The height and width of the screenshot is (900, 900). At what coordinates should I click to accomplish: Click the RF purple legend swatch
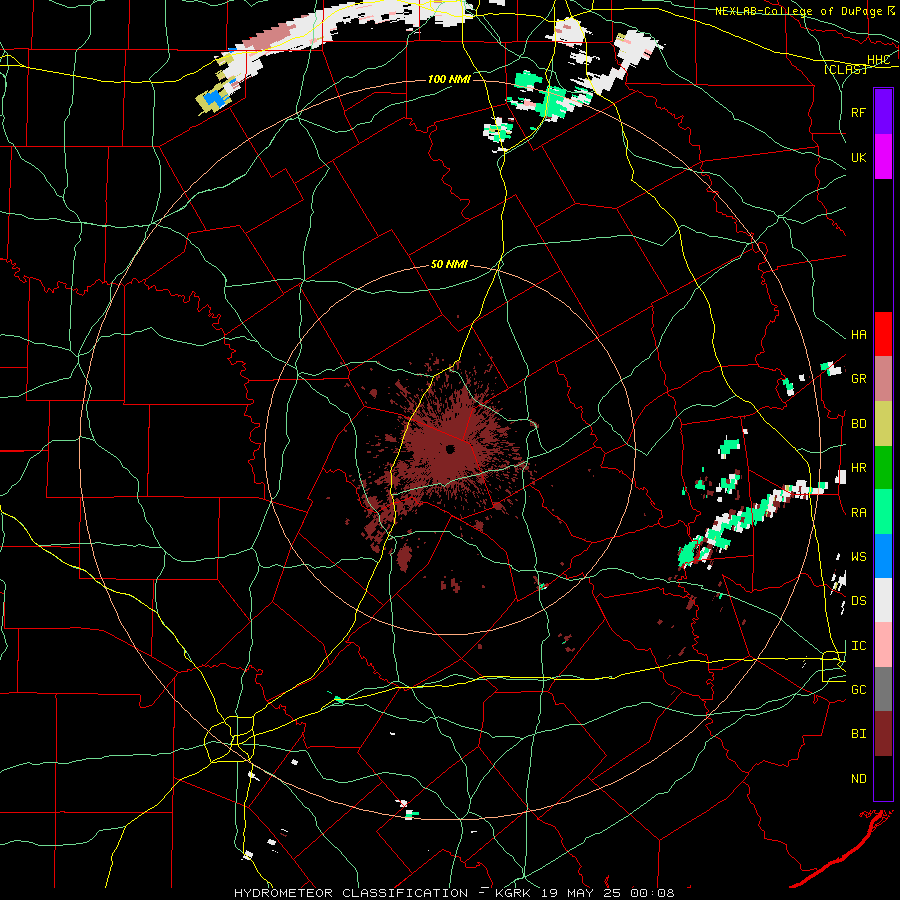[x=883, y=112]
